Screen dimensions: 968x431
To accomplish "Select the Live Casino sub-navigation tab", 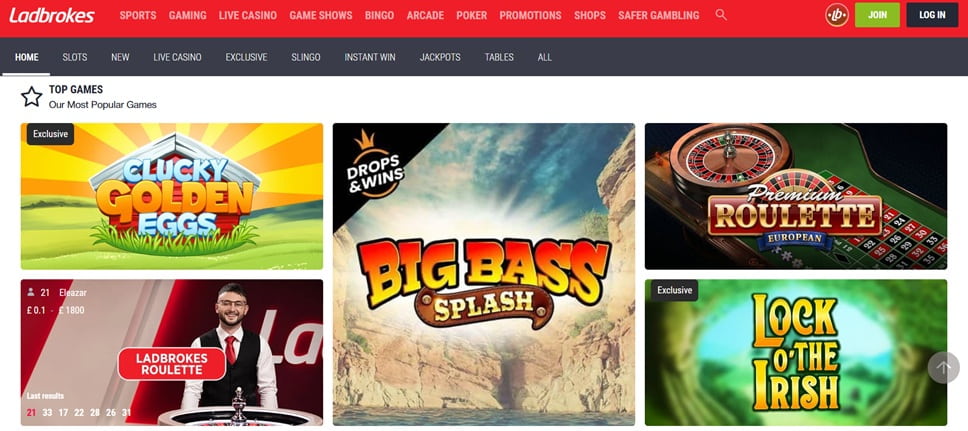I will coord(177,57).
